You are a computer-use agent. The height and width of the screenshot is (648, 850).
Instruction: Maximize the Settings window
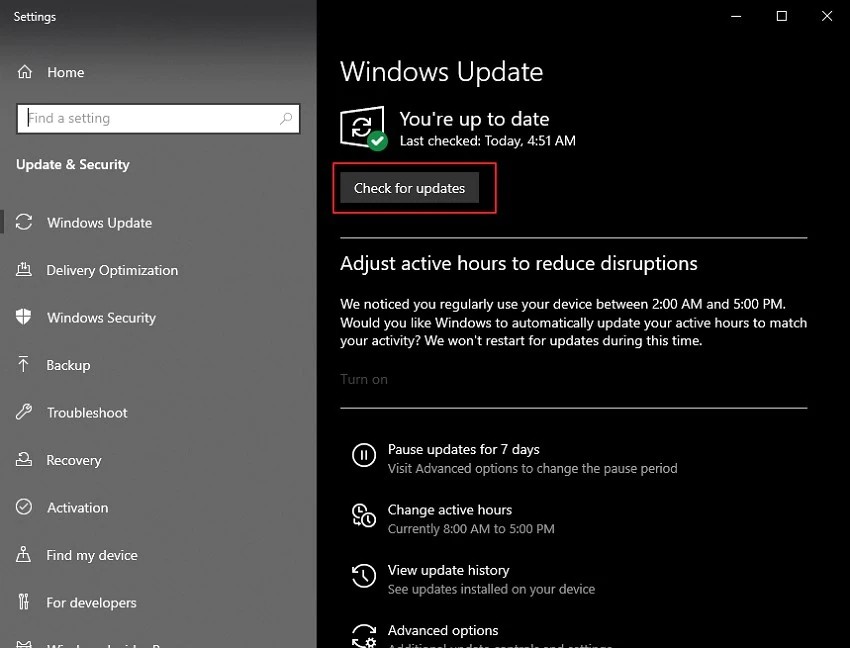[782, 16]
